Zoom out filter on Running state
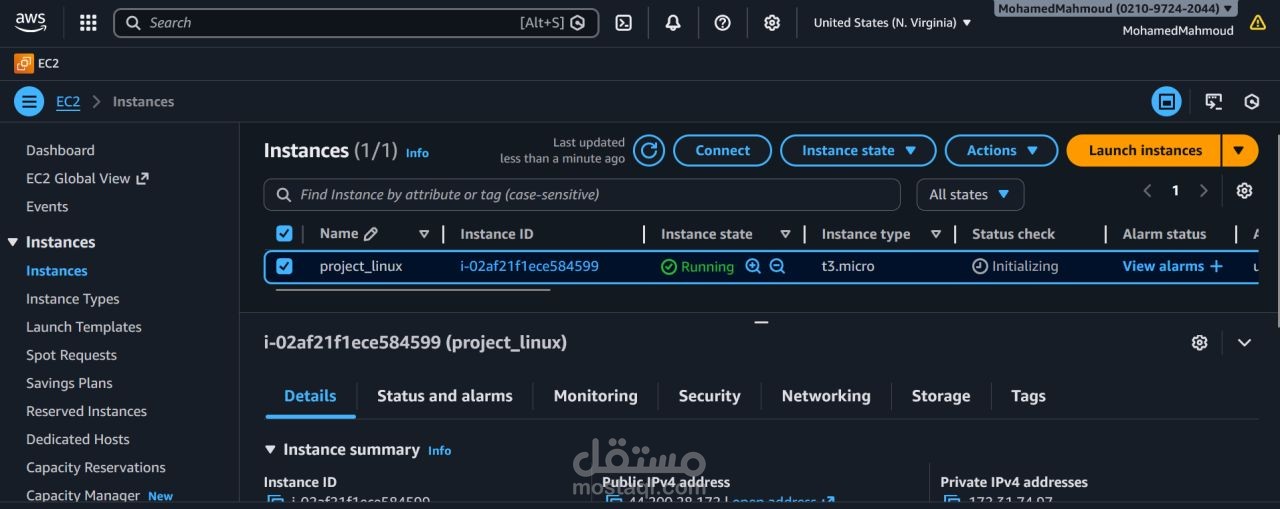Viewport: 1280px width, 509px height. pos(777,266)
